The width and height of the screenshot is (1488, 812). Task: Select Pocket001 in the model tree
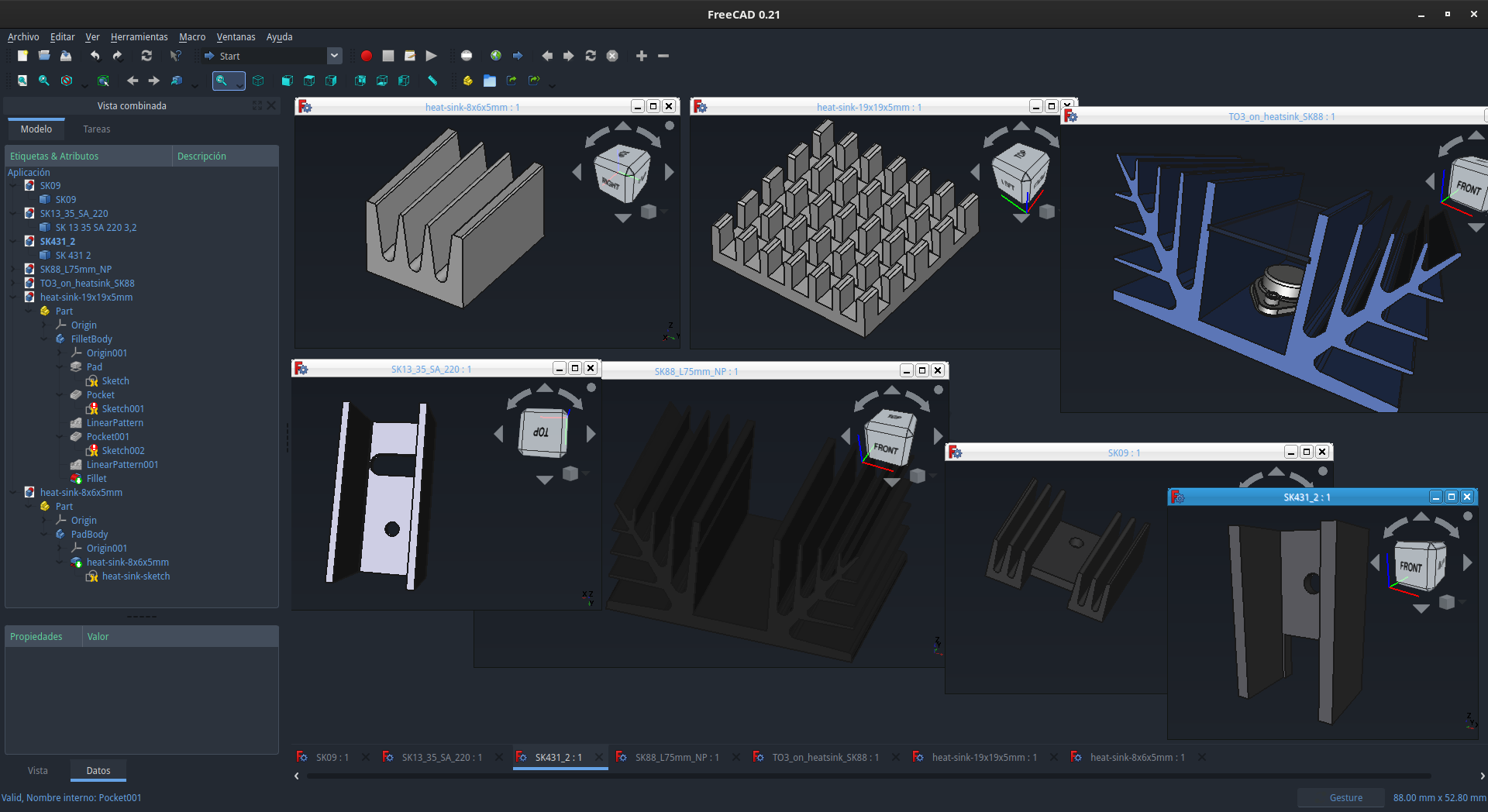tap(108, 437)
